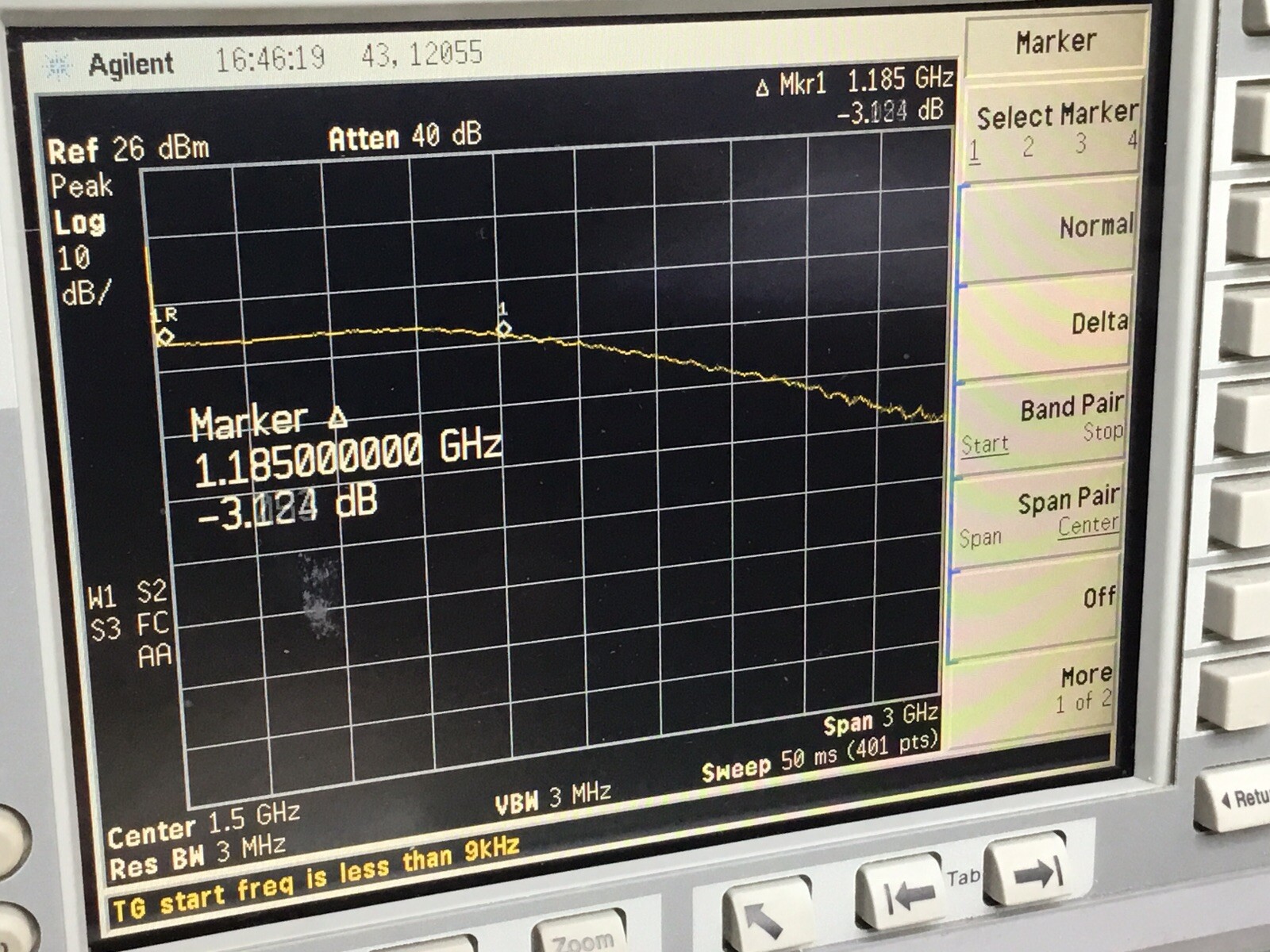Choose marker 4 under Select Marker
1270x952 pixels.
(1132, 141)
